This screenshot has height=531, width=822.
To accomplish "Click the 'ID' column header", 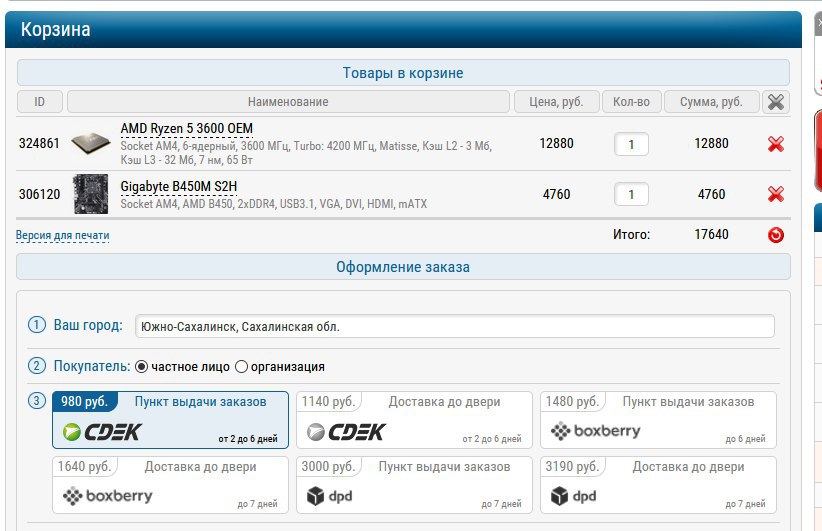I will [39, 102].
